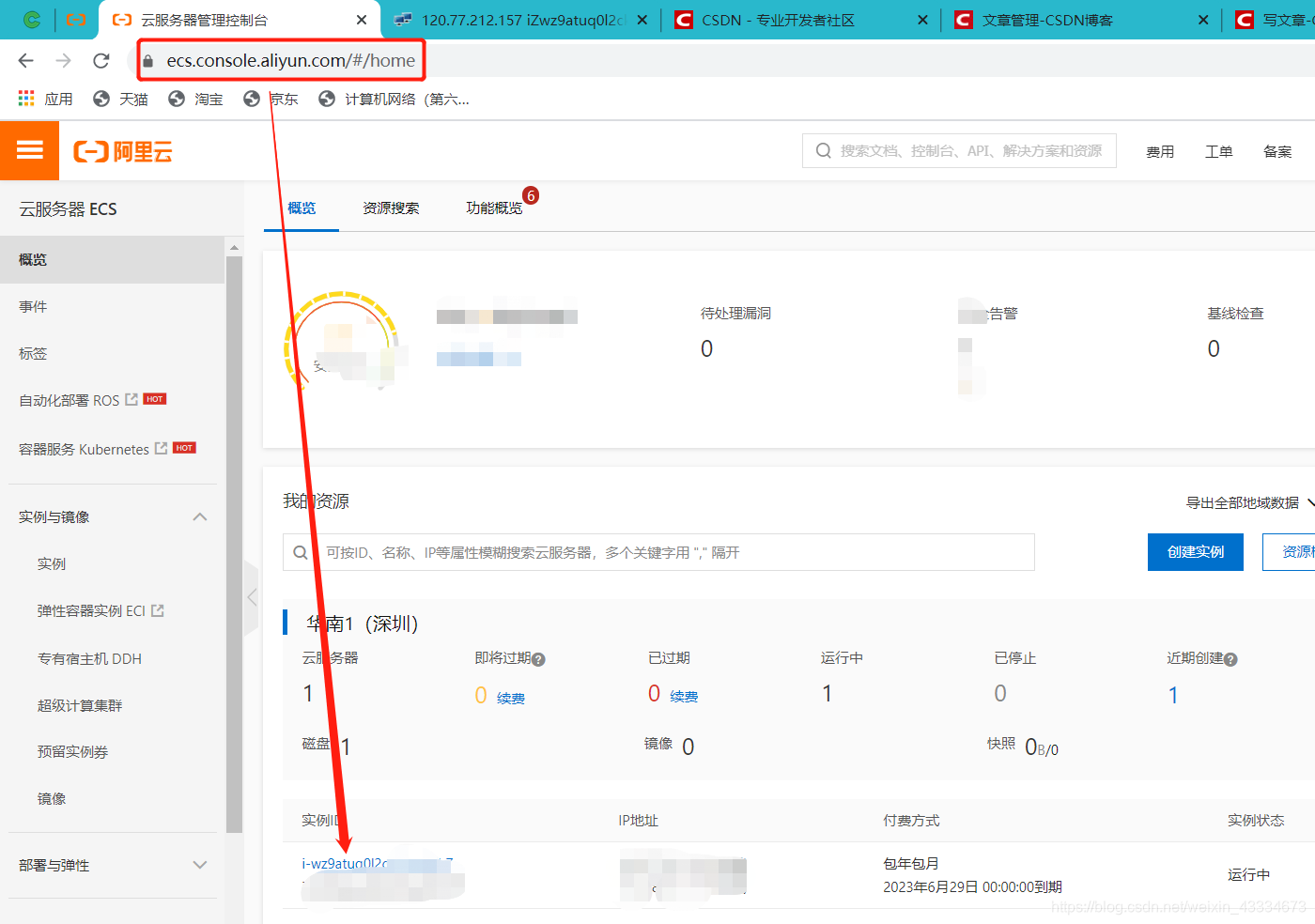
Task: Click the 包年包月 payment method text
Action: (x=911, y=863)
